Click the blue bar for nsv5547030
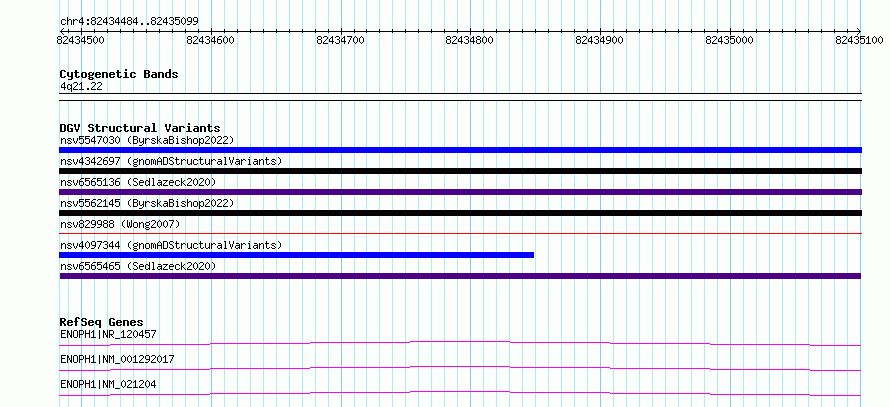This screenshot has width=890, height=407. point(460,150)
